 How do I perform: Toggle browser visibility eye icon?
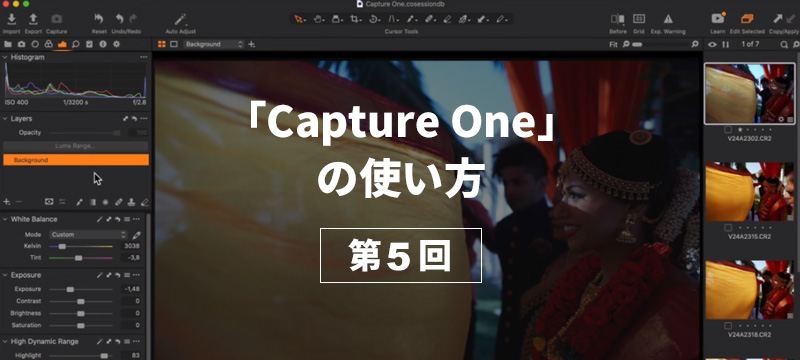coord(713,44)
